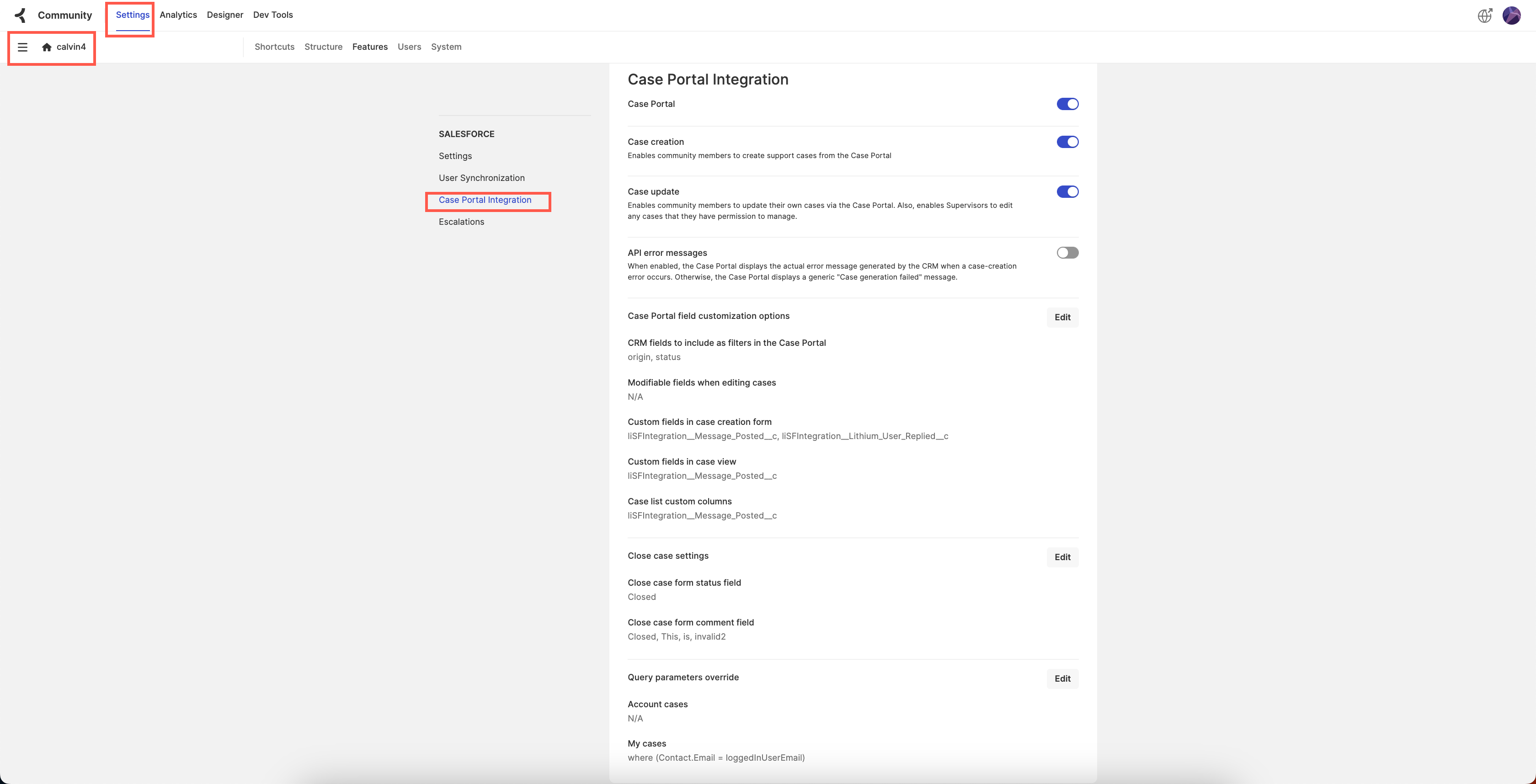1536x784 pixels.
Task: Switch to the Analytics tab
Action: click(x=178, y=14)
